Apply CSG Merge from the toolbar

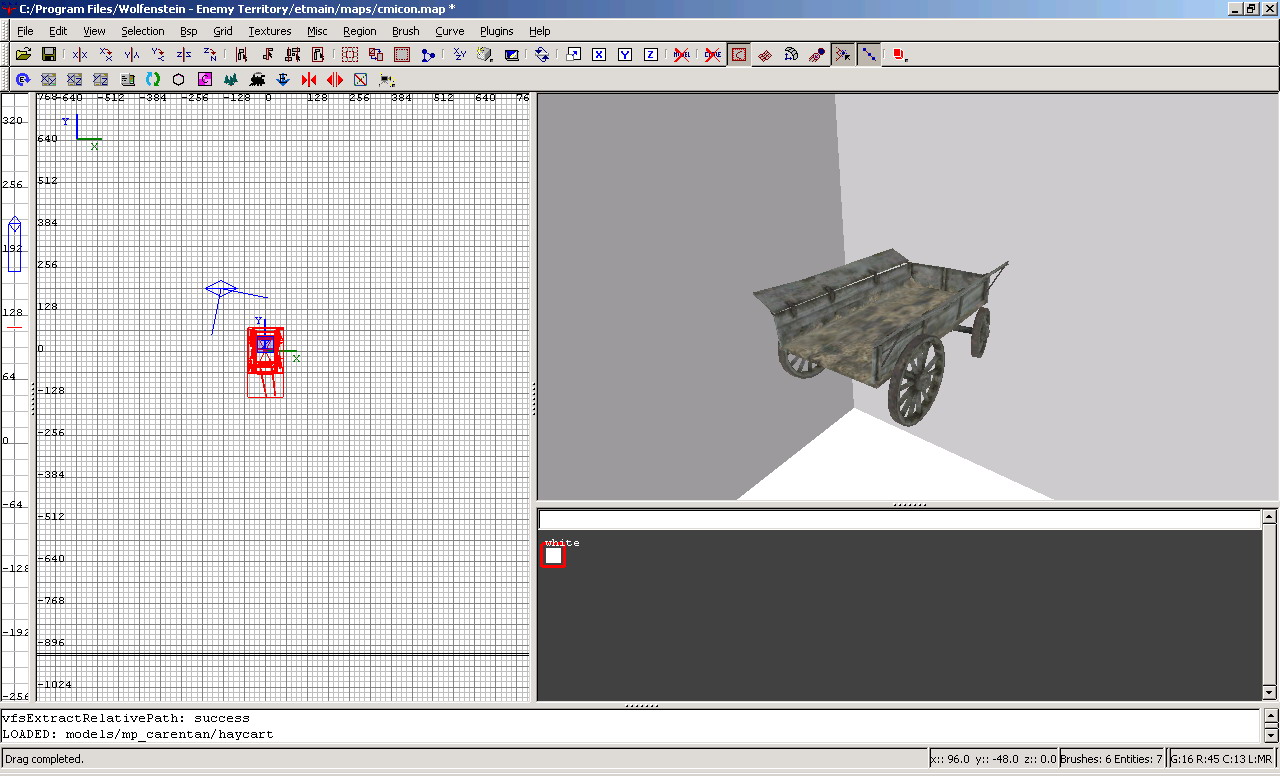click(x=376, y=54)
